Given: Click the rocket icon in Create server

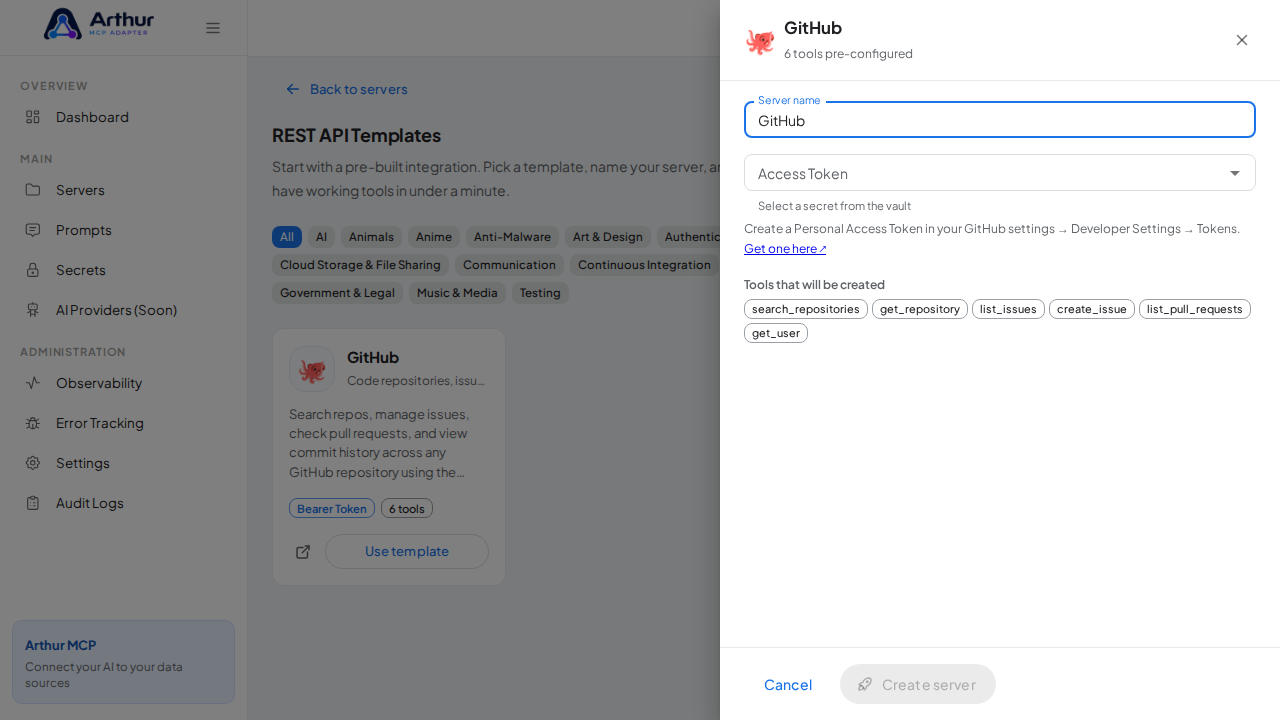Looking at the screenshot, I should point(865,684).
